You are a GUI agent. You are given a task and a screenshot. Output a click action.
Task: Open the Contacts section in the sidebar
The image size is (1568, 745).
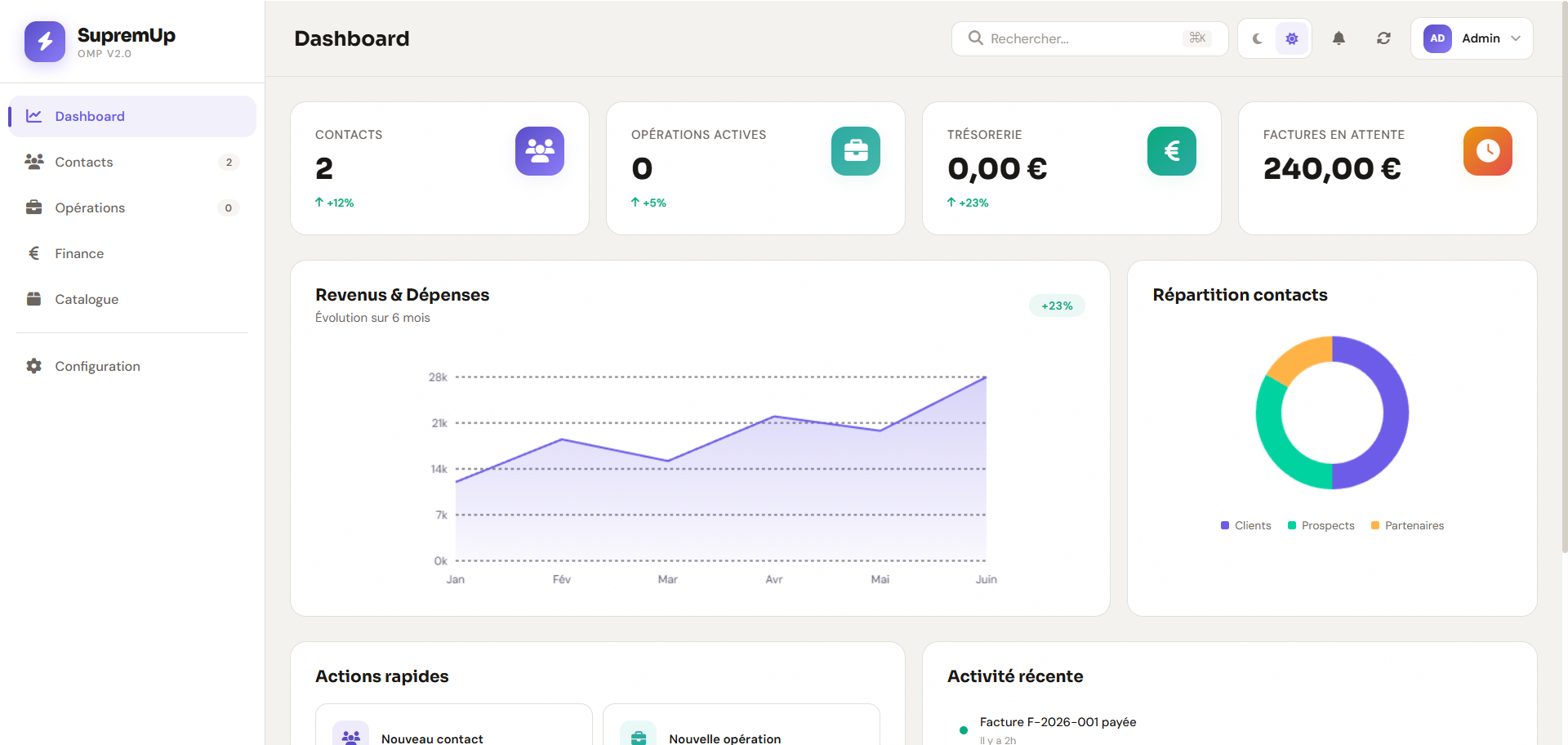pyautogui.click(x=84, y=162)
